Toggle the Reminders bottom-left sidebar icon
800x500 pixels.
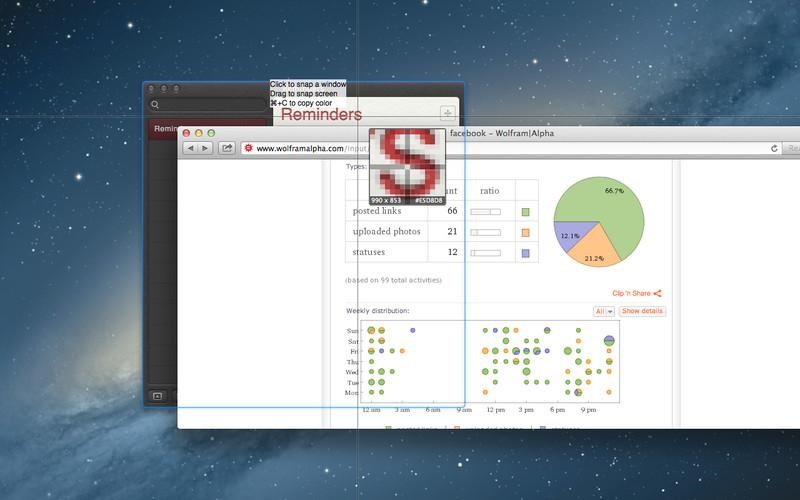point(157,396)
